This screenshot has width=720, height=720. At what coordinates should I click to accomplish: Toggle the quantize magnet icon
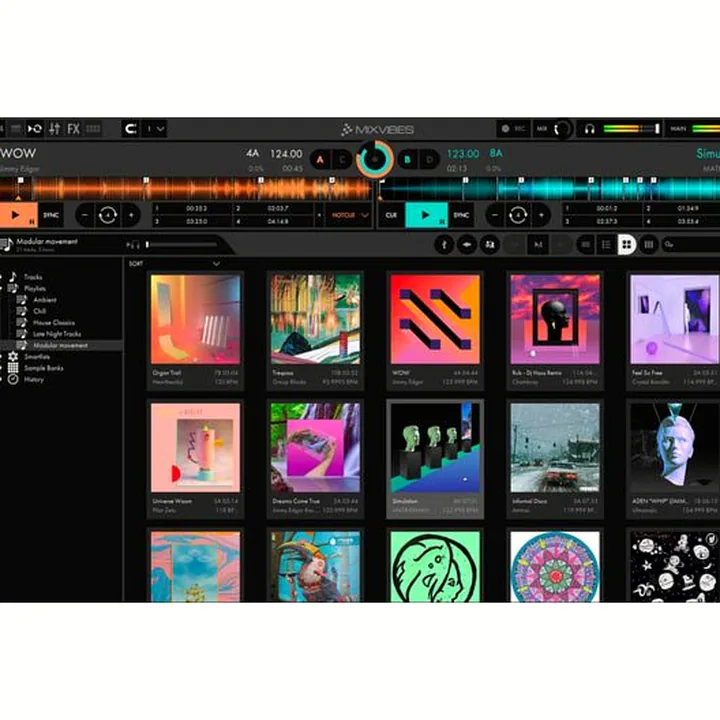tap(131, 129)
